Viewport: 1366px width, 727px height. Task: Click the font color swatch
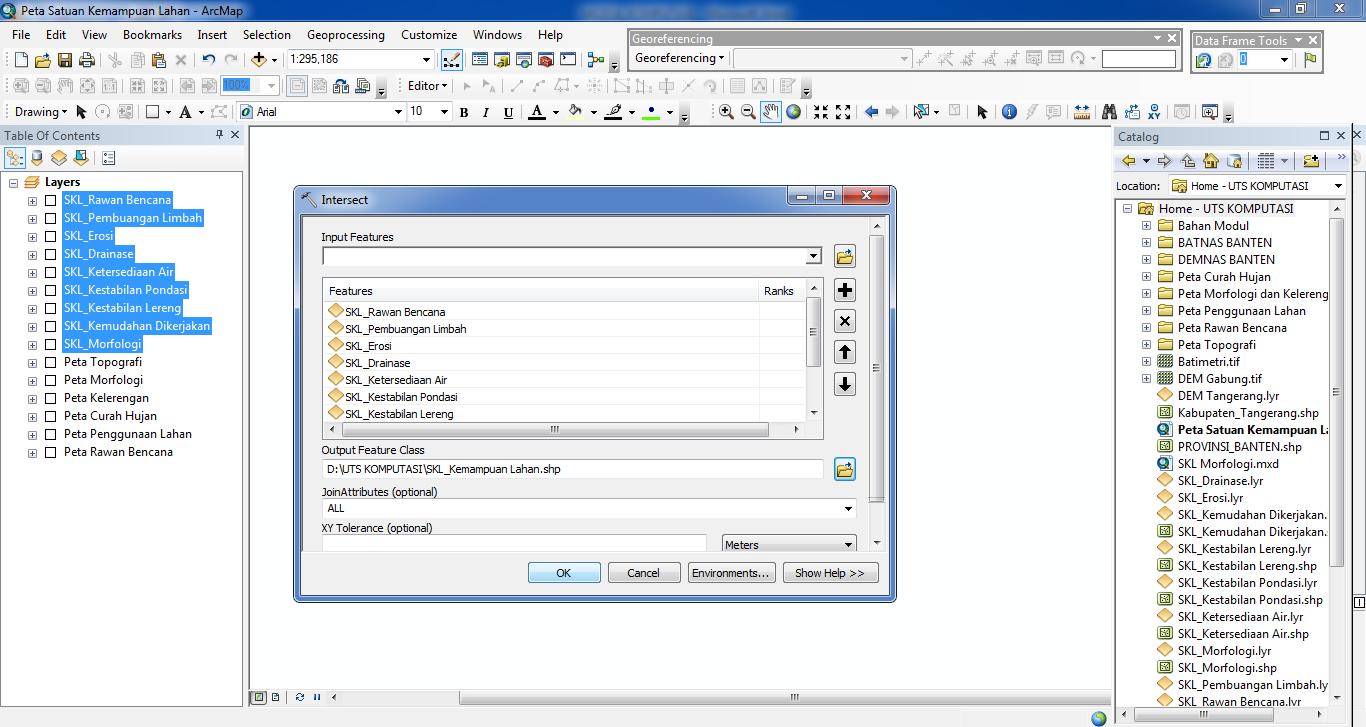click(x=538, y=112)
